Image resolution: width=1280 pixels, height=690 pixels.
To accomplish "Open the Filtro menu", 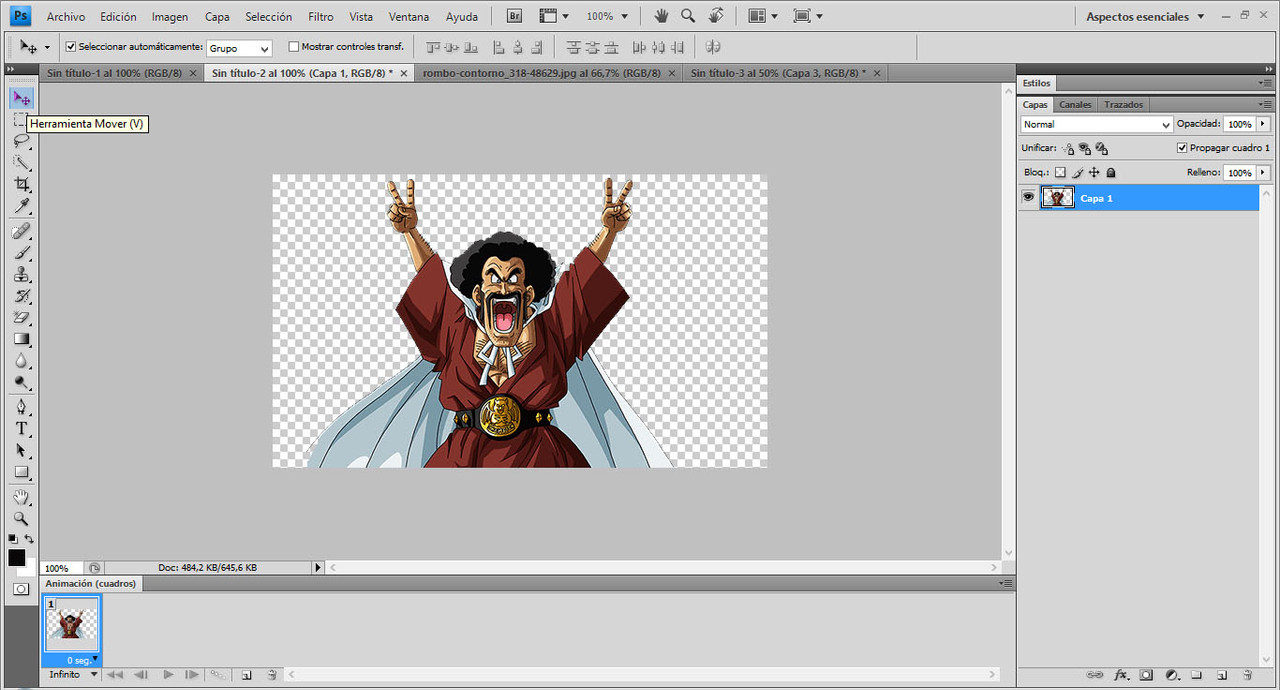I will pos(321,17).
